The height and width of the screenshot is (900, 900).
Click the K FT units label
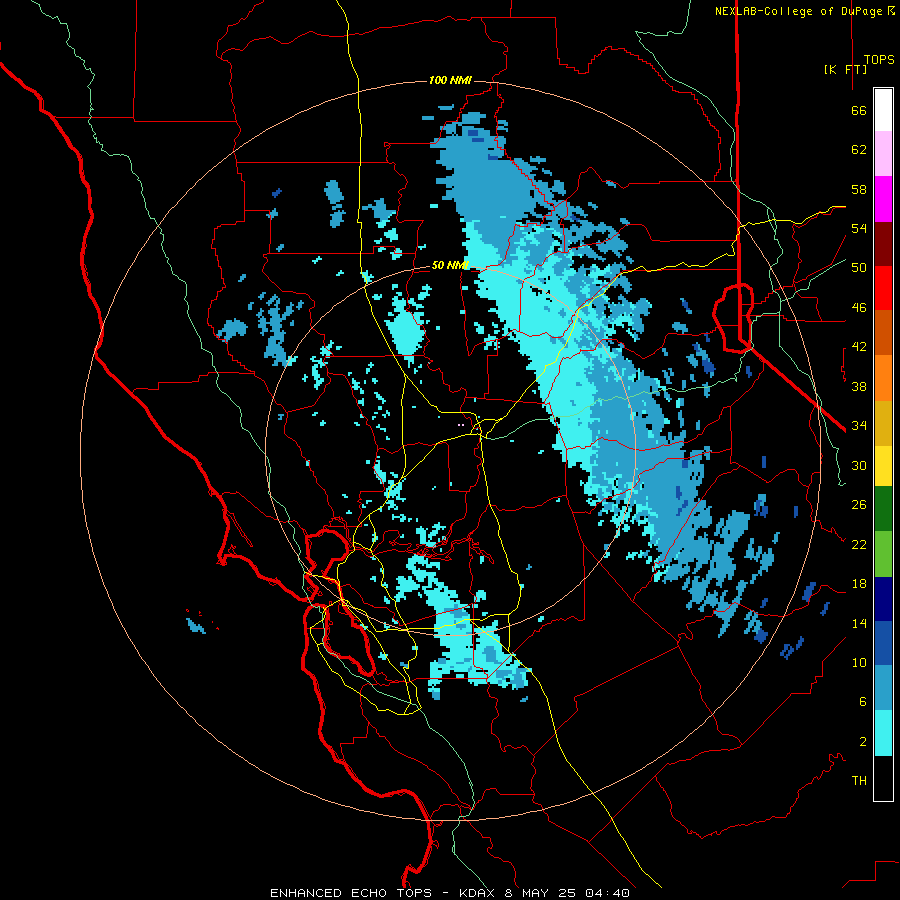845,69
